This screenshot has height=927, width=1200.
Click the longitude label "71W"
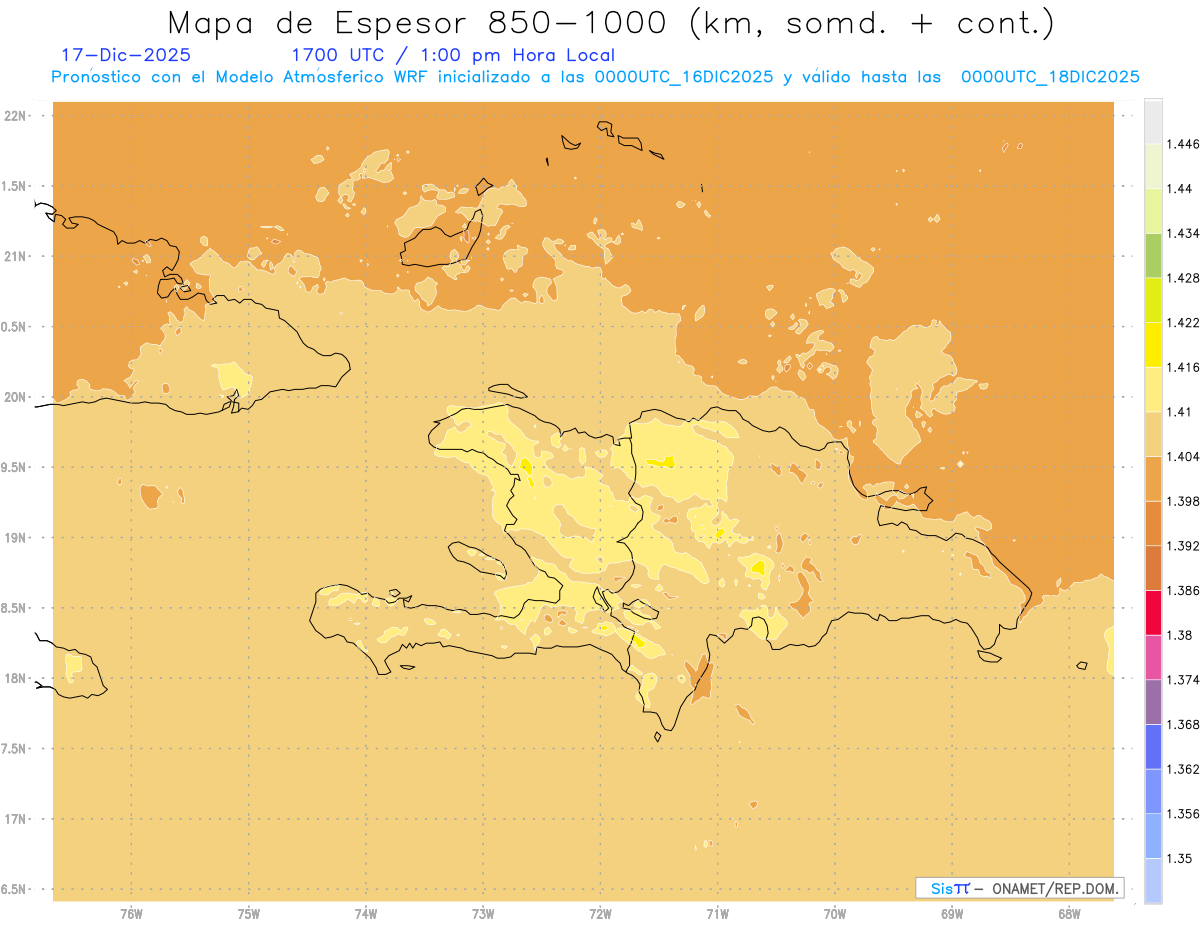(717, 913)
